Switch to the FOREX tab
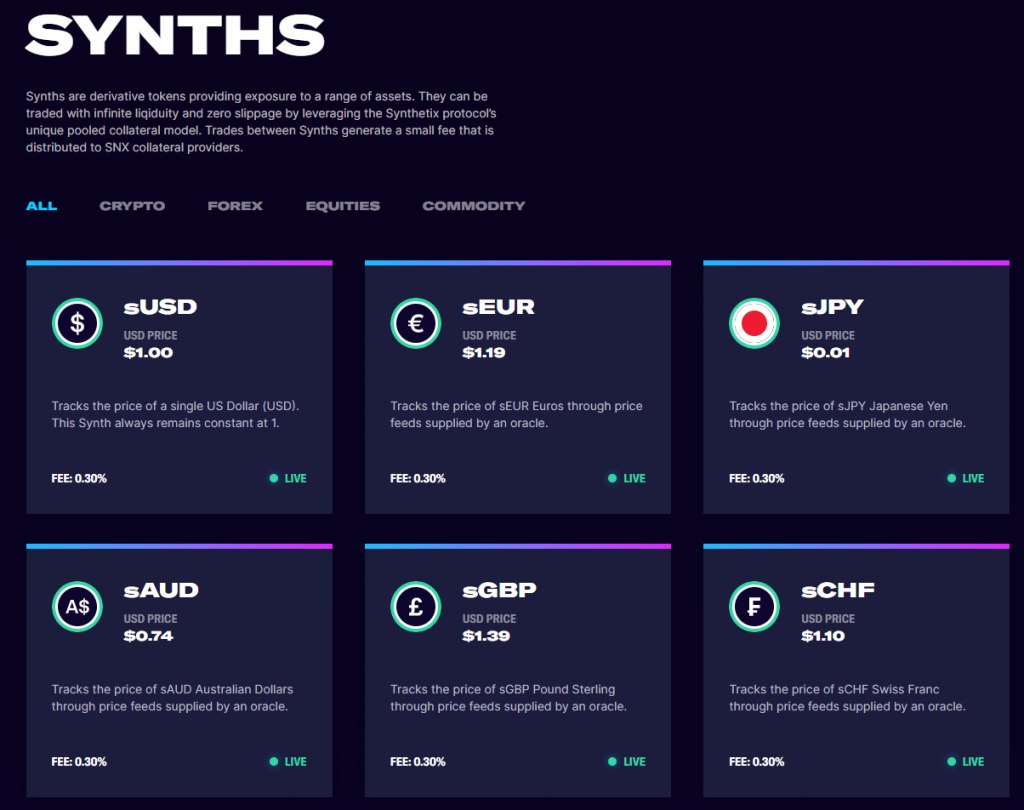Image resolution: width=1024 pixels, height=810 pixels. click(235, 206)
